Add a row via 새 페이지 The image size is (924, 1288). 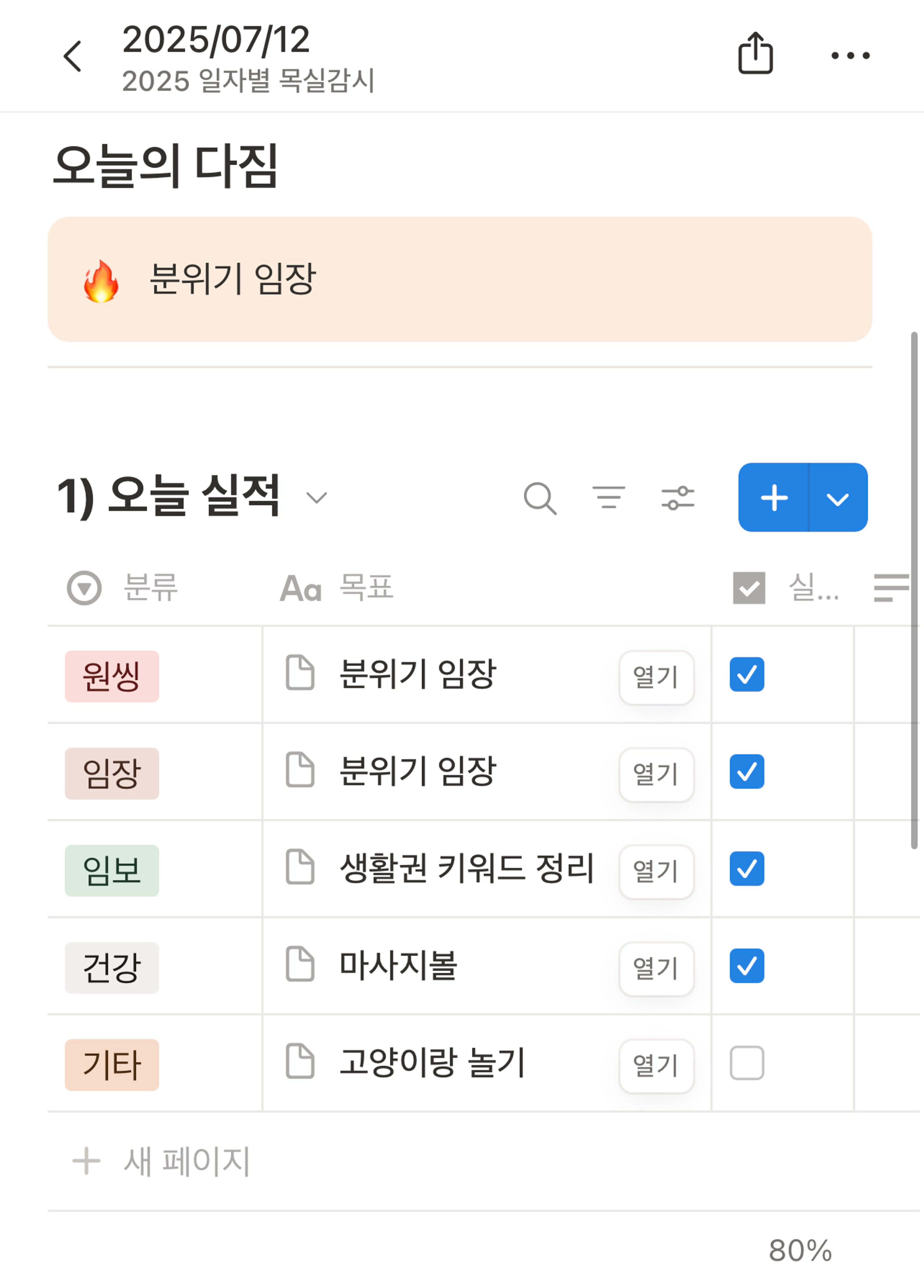click(x=161, y=1161)
